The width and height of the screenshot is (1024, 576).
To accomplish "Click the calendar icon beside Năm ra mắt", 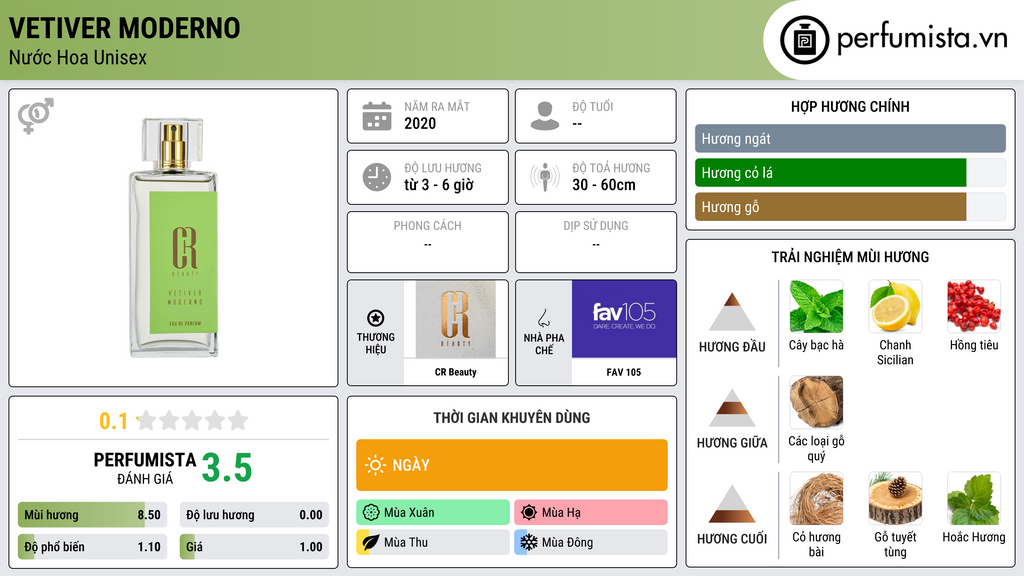I will point(377,116).
